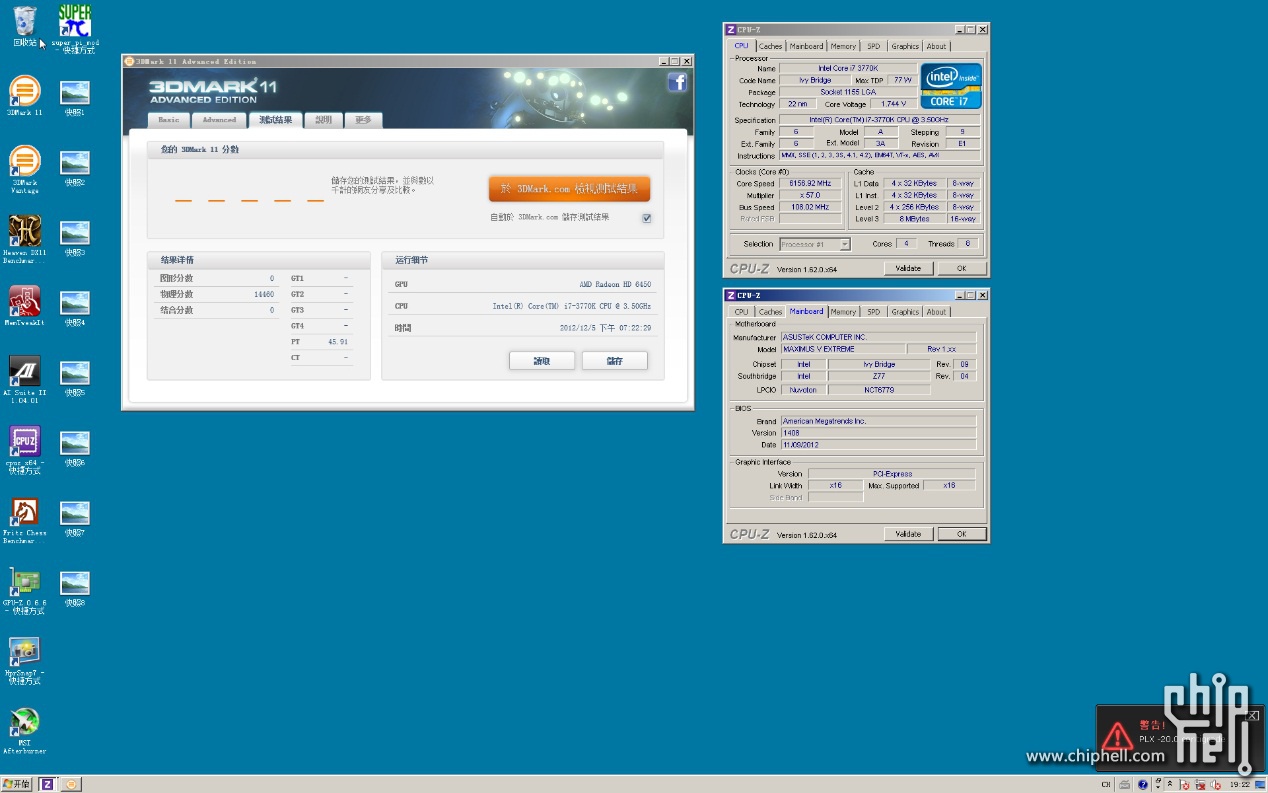Screen dimensions: 1268x793
Task: Click the muted volume tray icon
Action: (1215, 784)
